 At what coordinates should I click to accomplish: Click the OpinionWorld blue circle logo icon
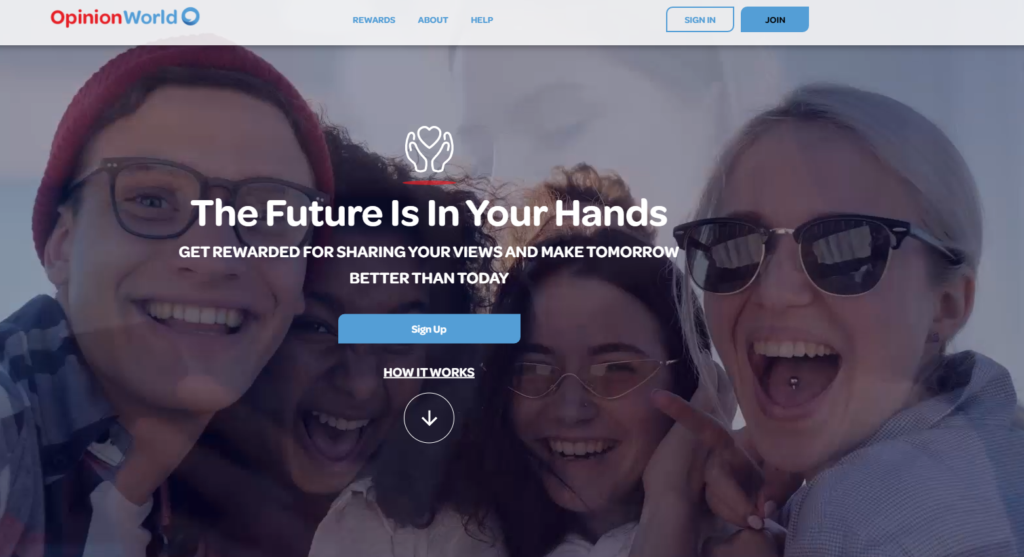point(190,16)
